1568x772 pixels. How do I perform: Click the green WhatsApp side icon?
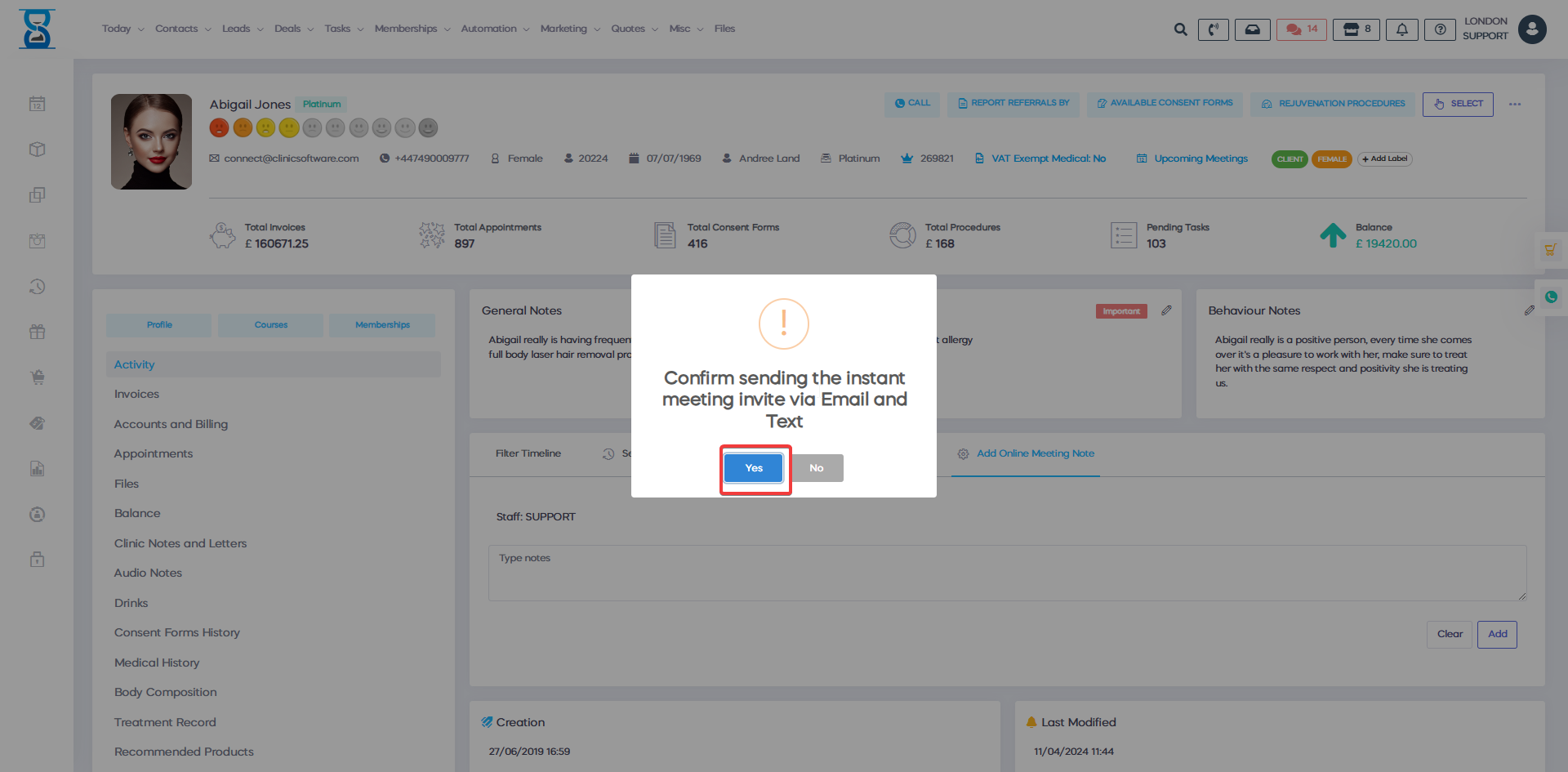point(1551,297)
